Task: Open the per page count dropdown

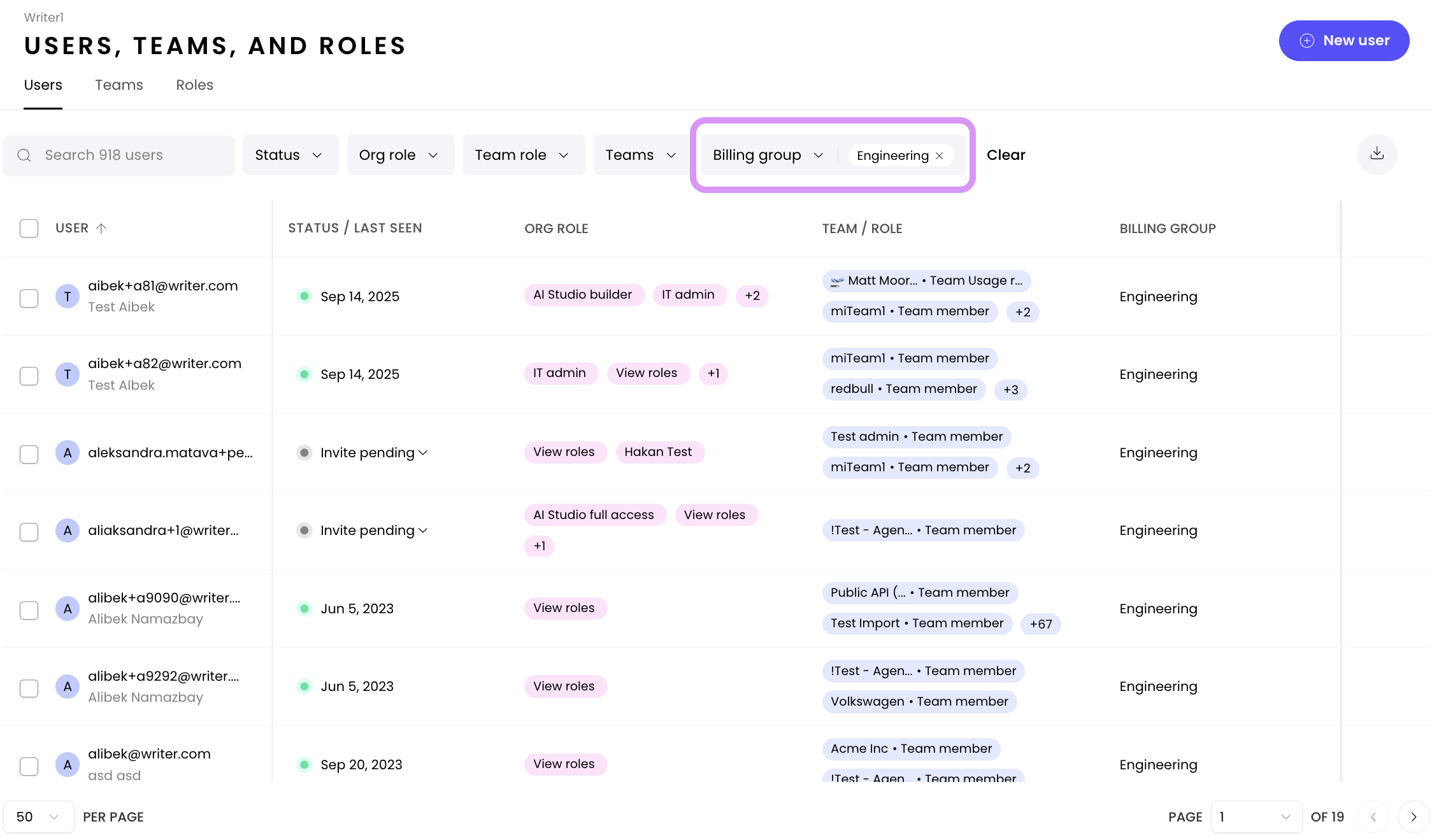Action: coord(38,816)
